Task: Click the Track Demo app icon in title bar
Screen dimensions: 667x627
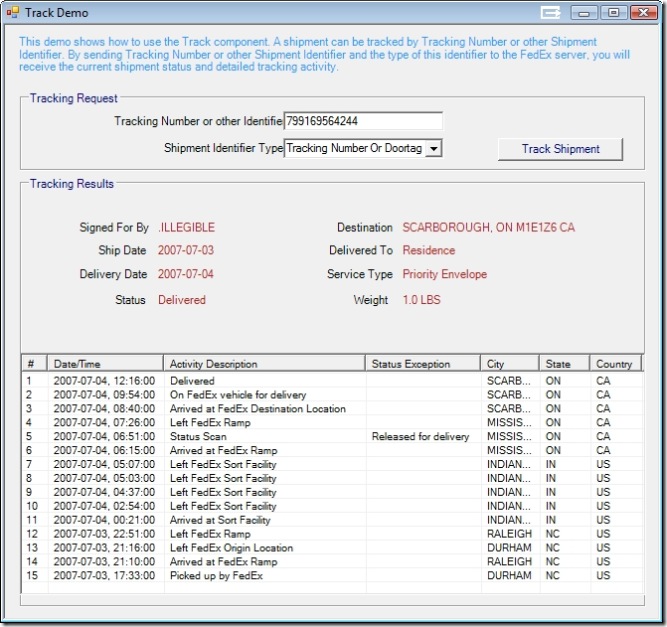Action: tap(13, 13)
